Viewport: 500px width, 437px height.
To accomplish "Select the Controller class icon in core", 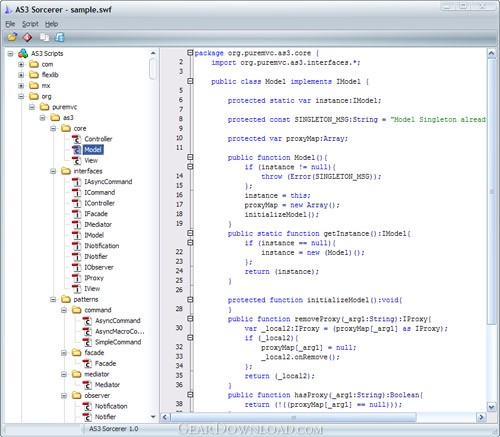I will (77, 139).
